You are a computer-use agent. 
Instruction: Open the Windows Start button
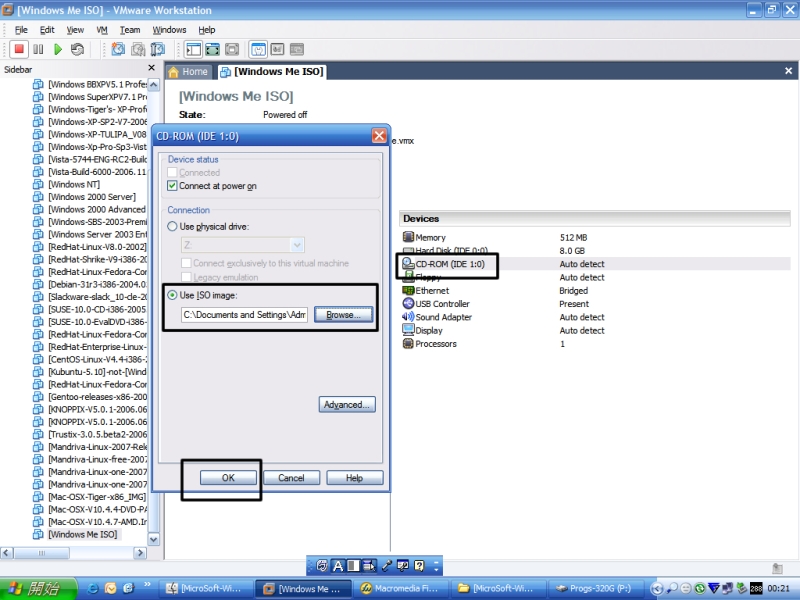tap(38, 588)
